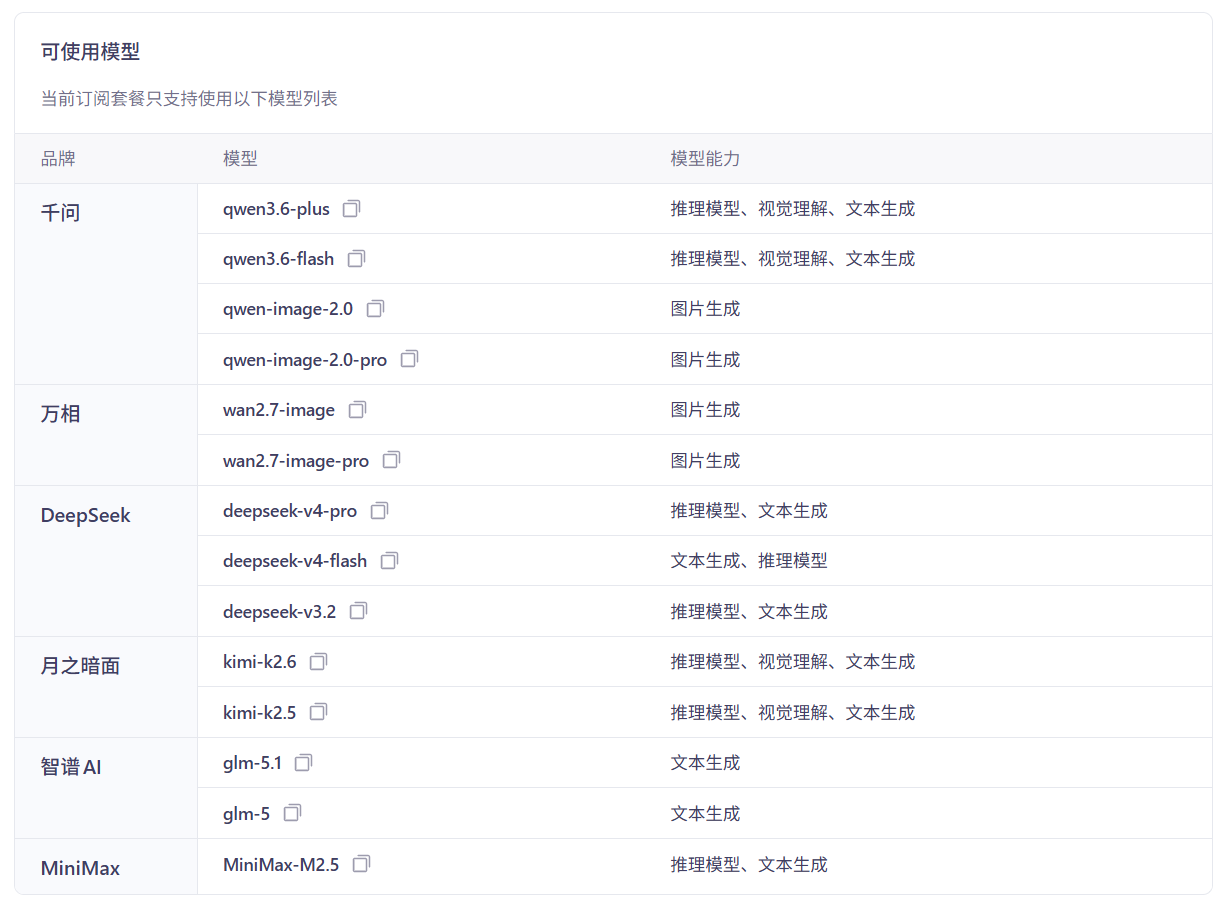The width and height of the screenshot is (1224, 903).
Task: Copy the qwen-image-2.0 model name
Action: (x=375, y=309)
